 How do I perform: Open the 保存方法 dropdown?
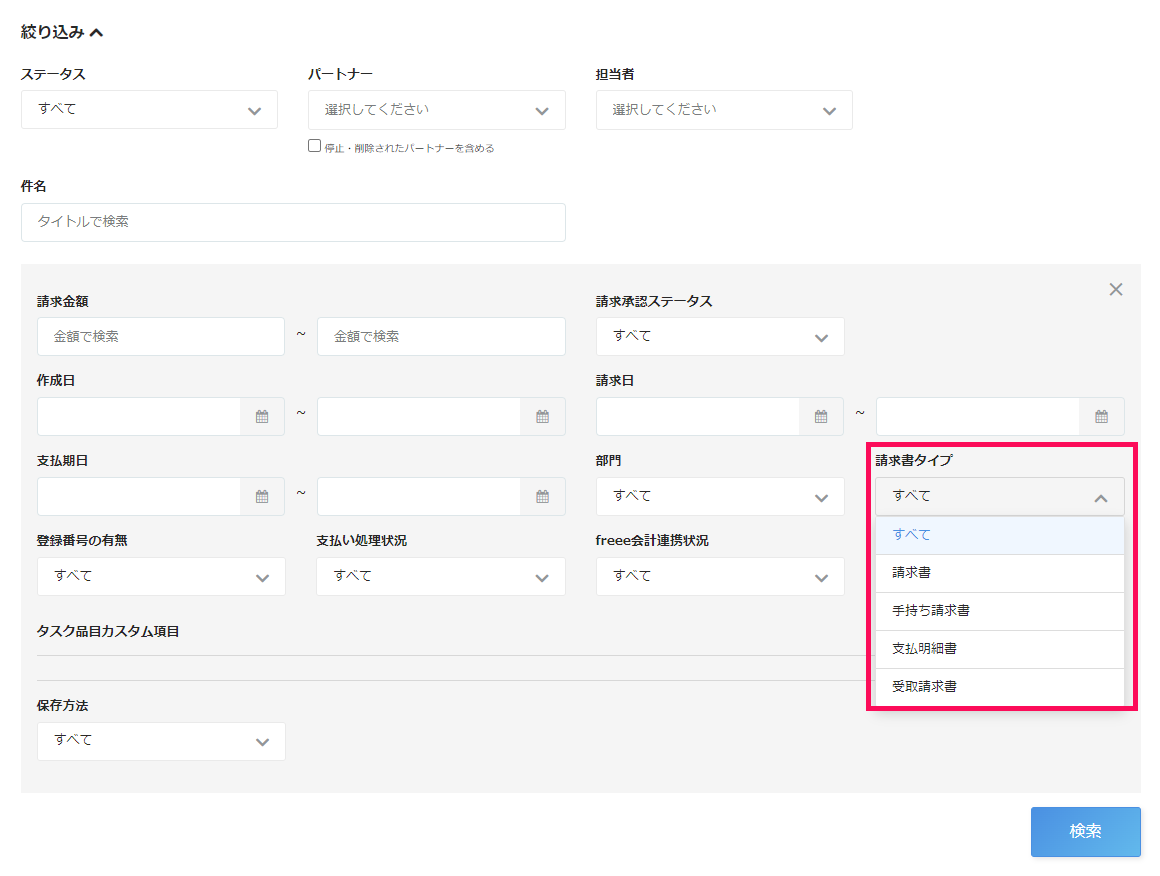[161, 741]
